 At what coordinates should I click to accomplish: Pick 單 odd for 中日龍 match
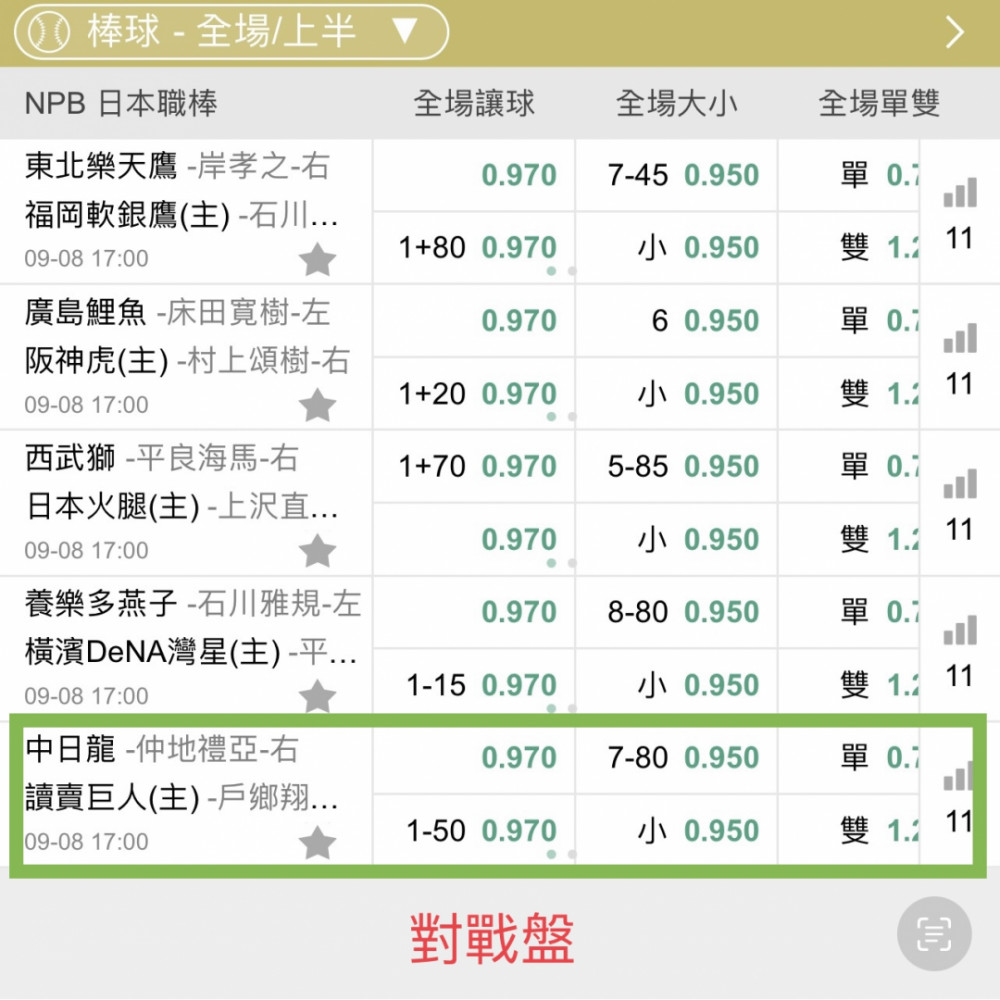(x=849, y=758)
